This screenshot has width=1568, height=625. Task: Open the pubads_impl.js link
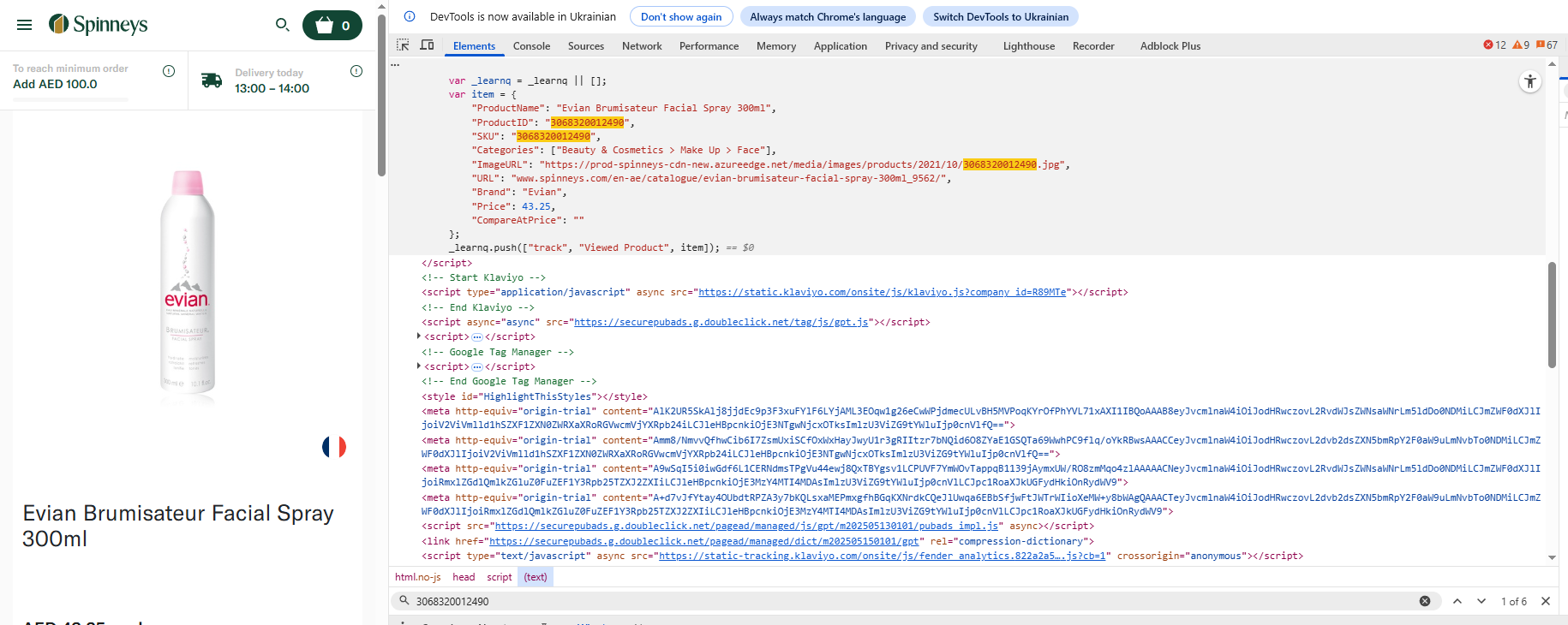coord(746,527)
